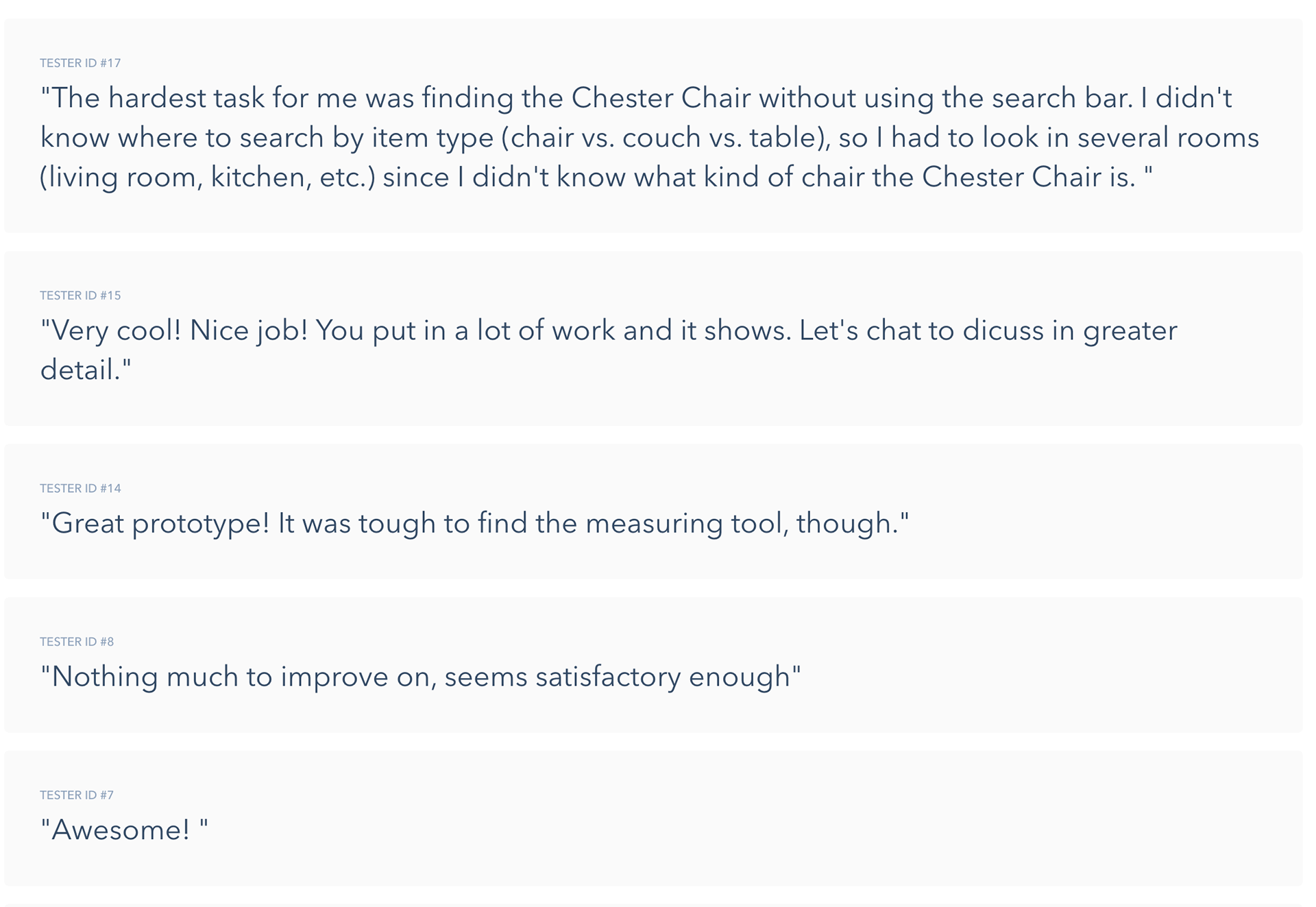Click the phrase 'measuring tool' in tester #14 quote

[x=687, y=524]
